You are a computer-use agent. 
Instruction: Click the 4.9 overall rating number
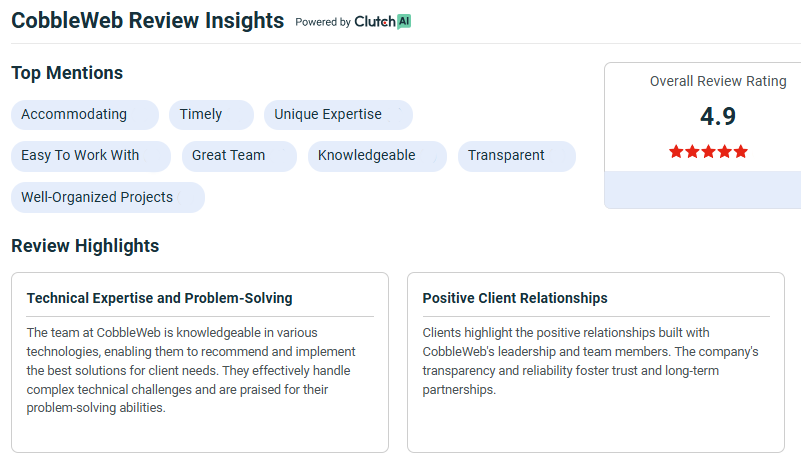[x=718, y=116]
